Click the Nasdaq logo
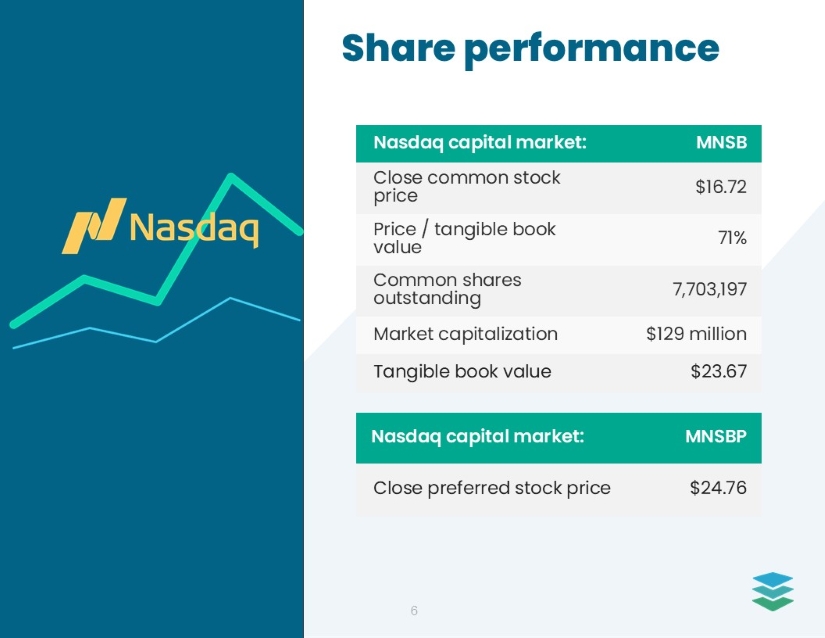This screenshot has height=638, width=825. click(x=160, y=226)
